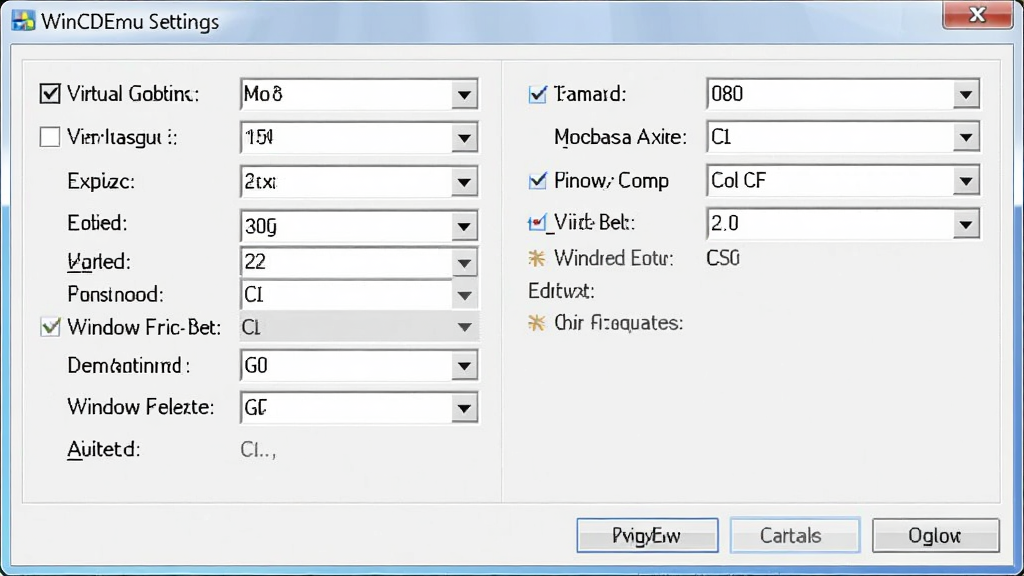Open the Tamard dropdown showing 080
This screenshot has width=1024, height=576.
click(843, 94)
